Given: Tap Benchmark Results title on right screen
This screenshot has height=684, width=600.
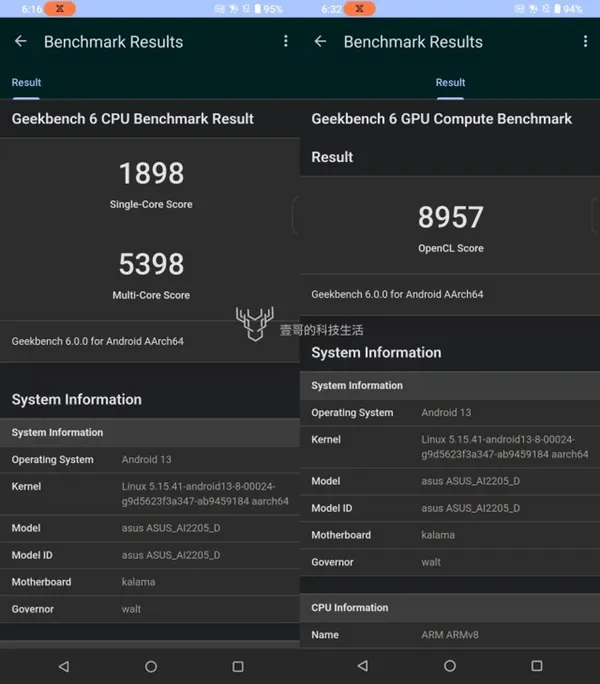Looking at the screenshot, I should (x=413, y=42).
